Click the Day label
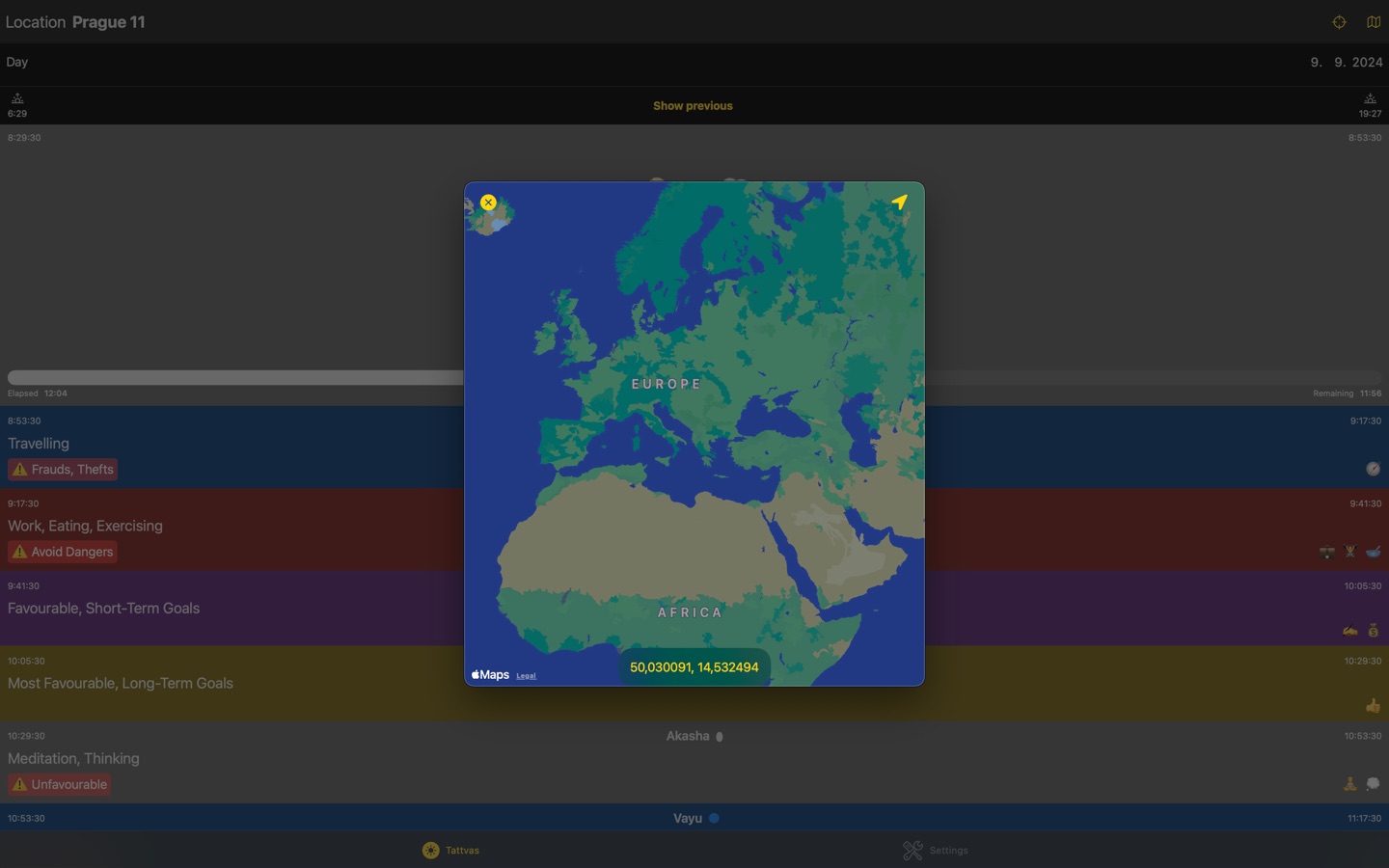The width and height of the screenshot is (1389, 868). 17,62
